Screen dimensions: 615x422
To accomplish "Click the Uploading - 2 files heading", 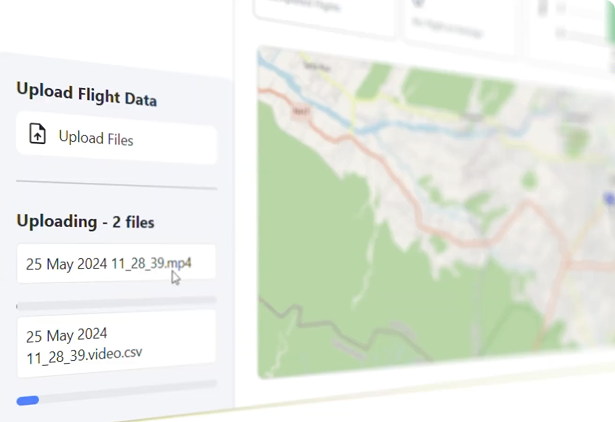I will pos(85,220).
